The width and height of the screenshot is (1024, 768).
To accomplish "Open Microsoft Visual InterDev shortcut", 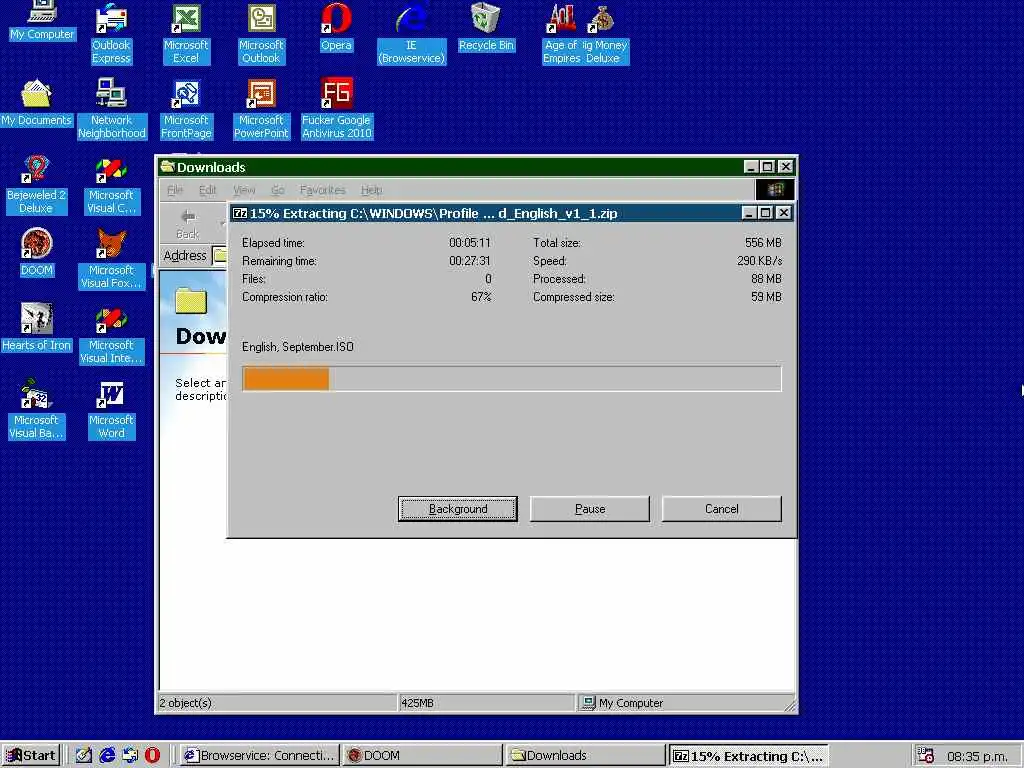I will (x=111, y=334).
